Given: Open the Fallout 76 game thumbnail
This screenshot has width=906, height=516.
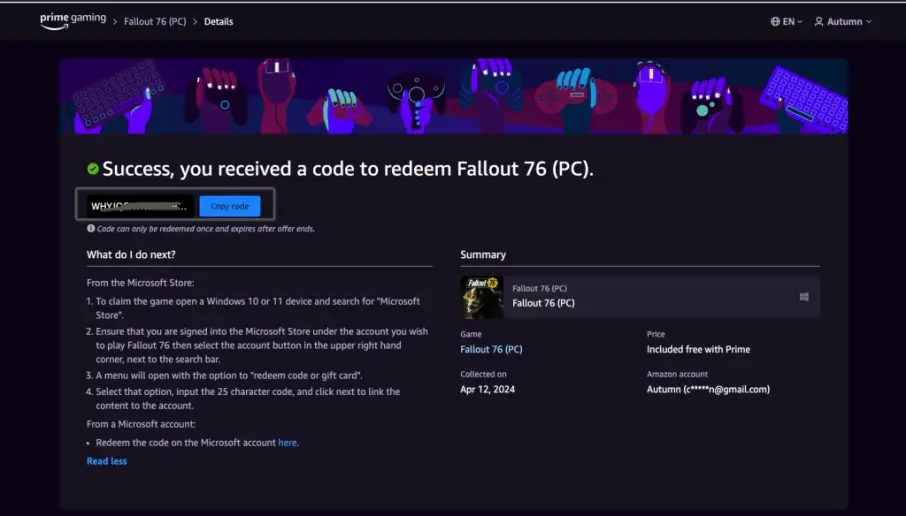Looking at the screenshot, I should pos(482,297).
